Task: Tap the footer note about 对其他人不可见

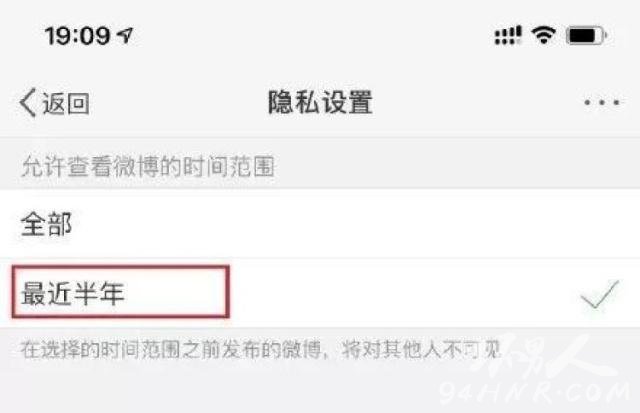Action: tap(261, 349)
